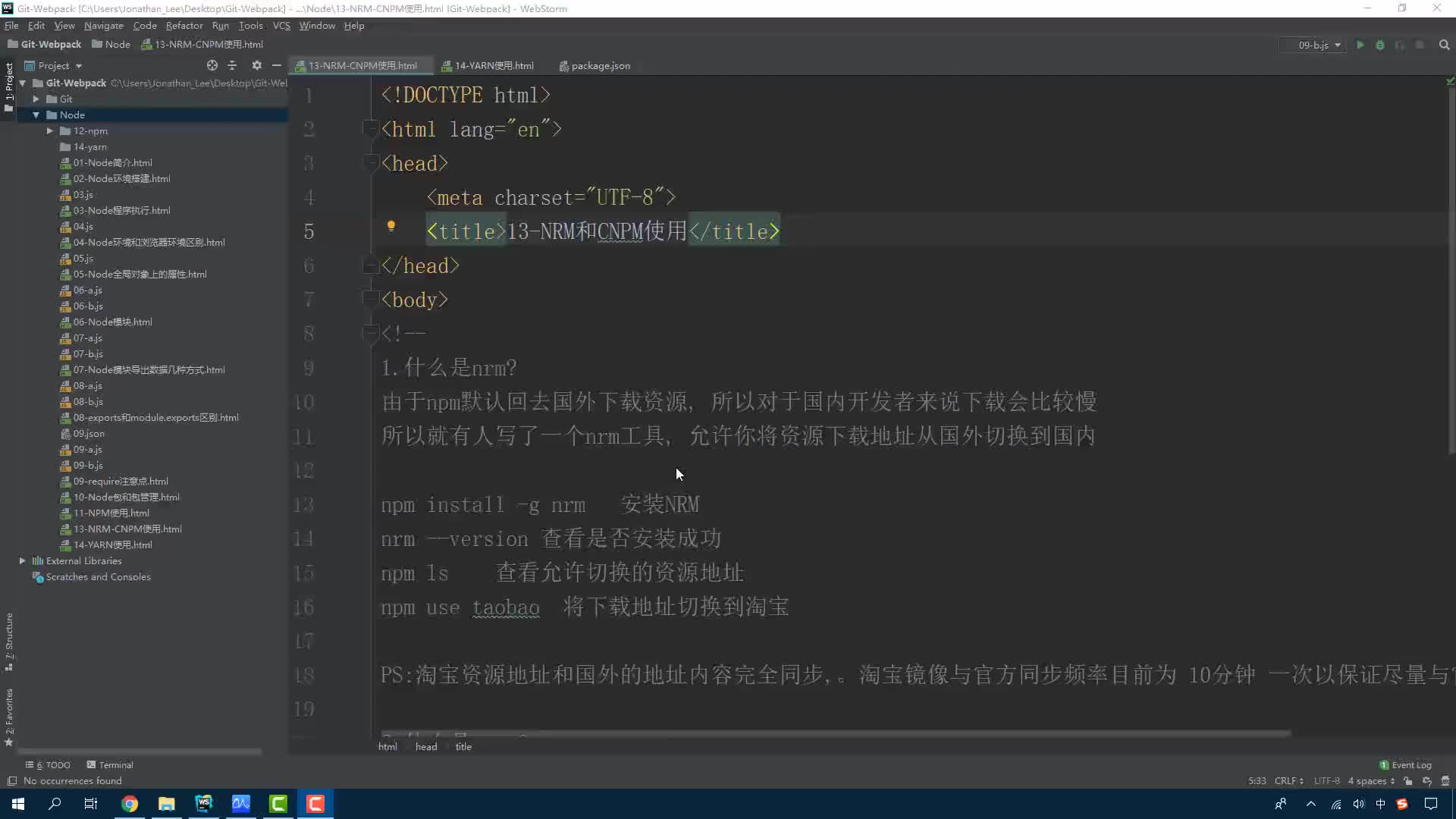Open the blue taskbar app beside WebStorm
The width and height of the screenshot is (1456, 819).
241,804
